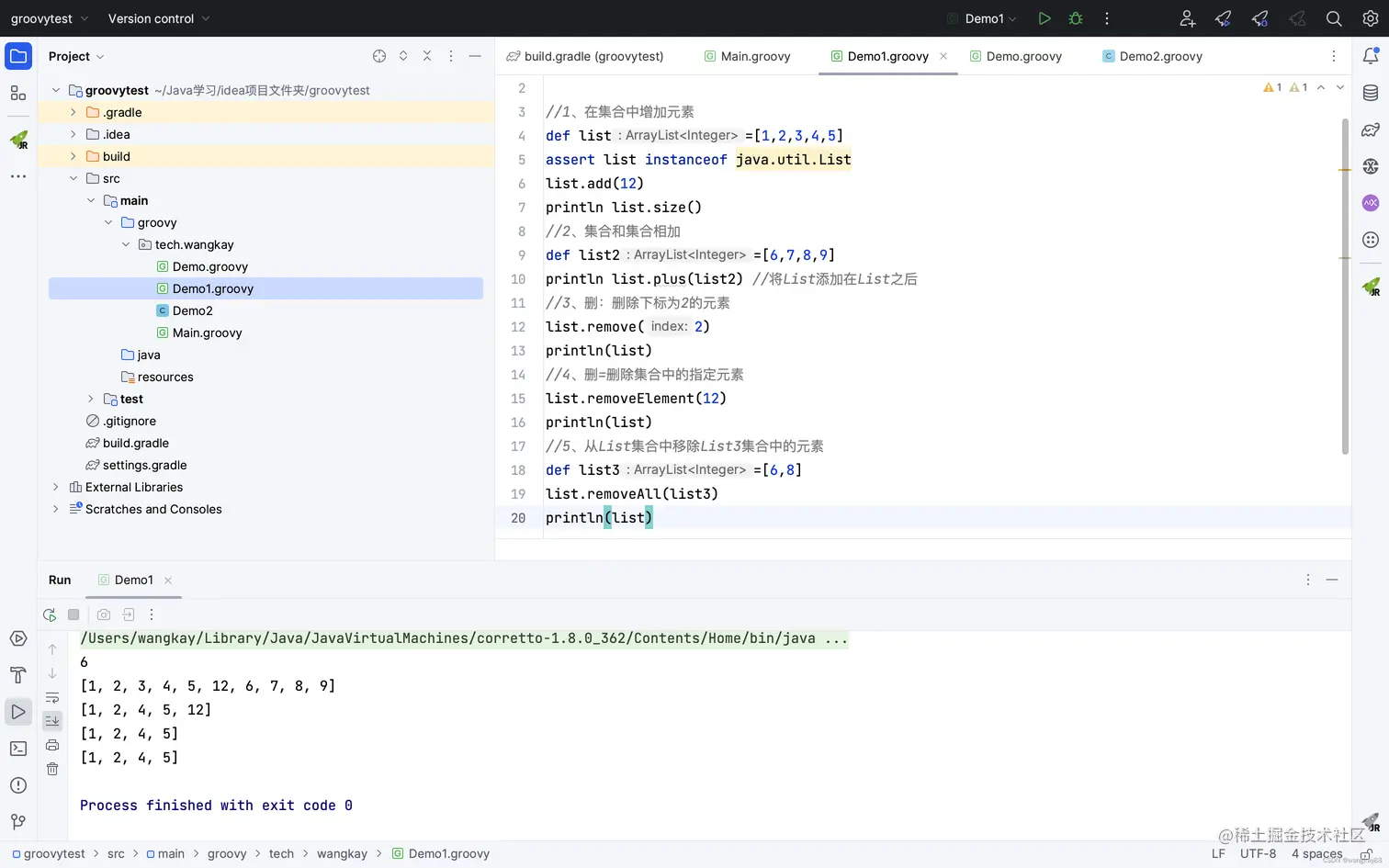Open Run panel options three-dot menu
Viewport: 1389px width, 868px height.
click(1308, 580)
